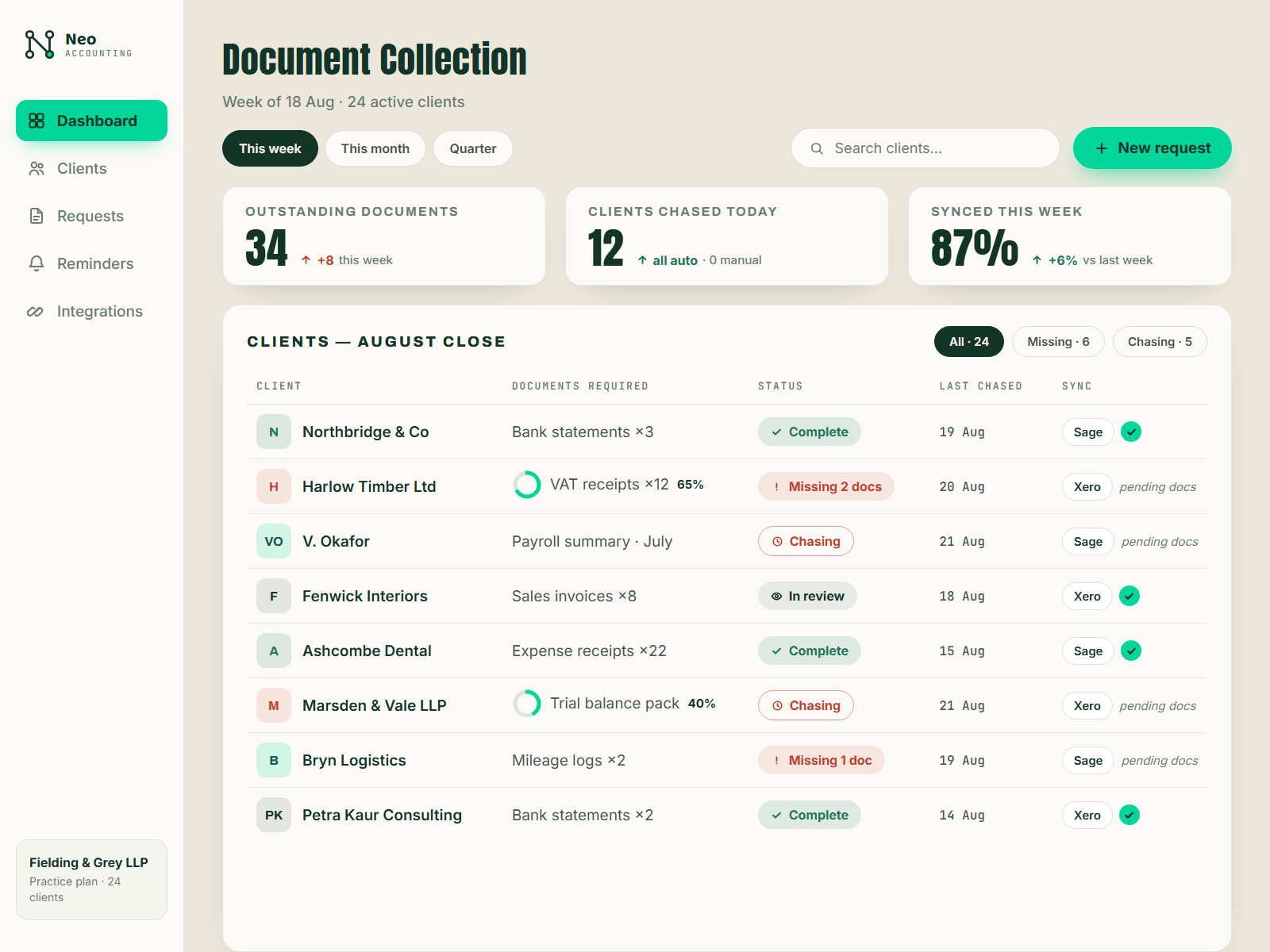The width and height of the screenshot is (1270, 952).
Task: Click Ashcombe Dental synced checkmark icon
Action: 1131,651
